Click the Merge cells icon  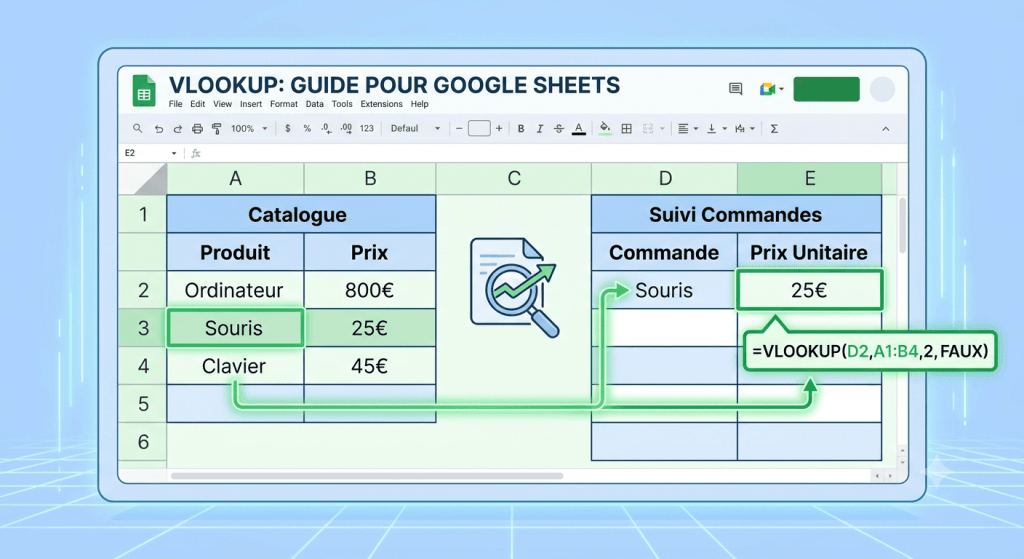coord(648,129)
